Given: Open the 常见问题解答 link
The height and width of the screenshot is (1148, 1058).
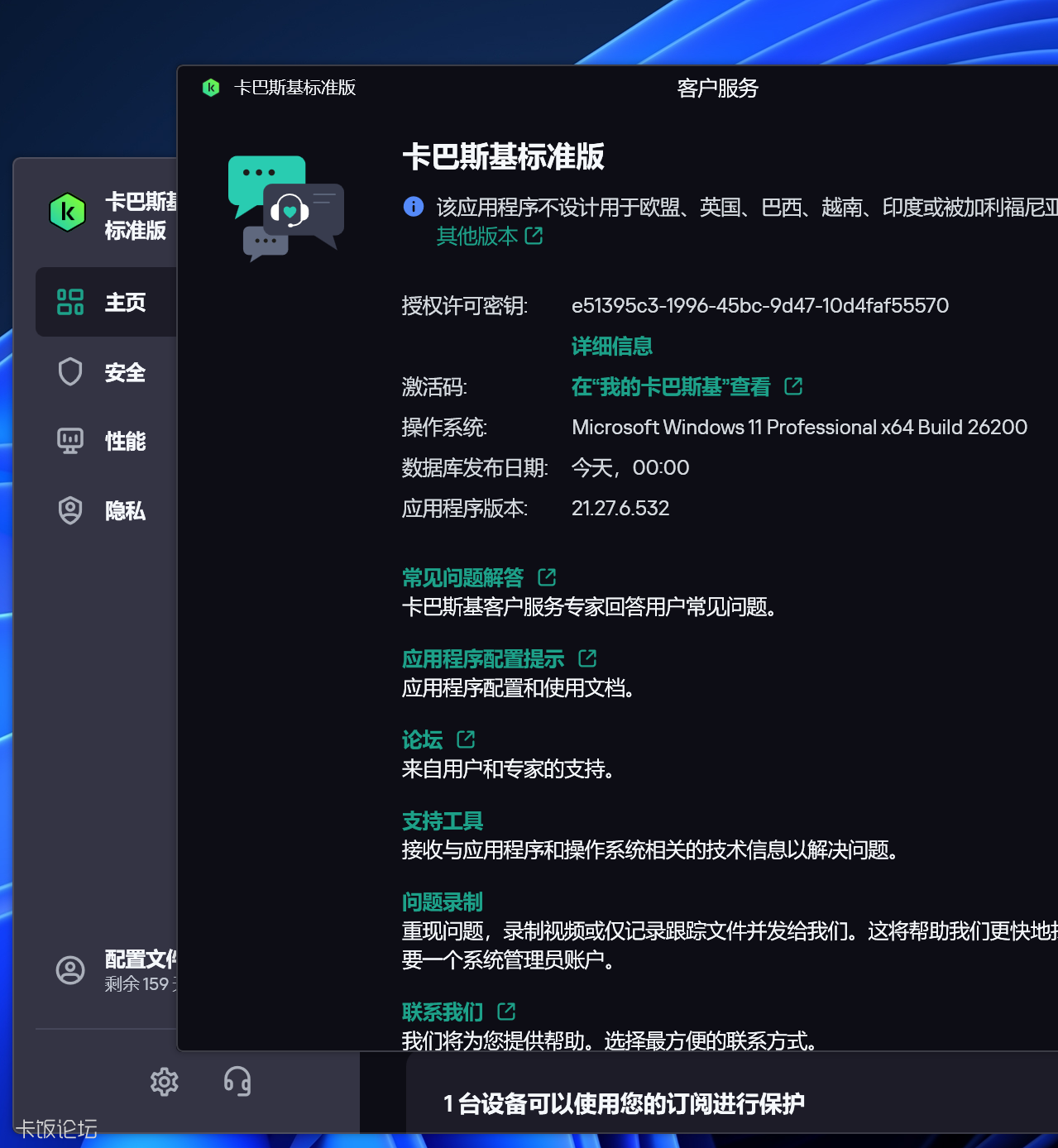Looking at the screenshot, I should click(463, 576).
